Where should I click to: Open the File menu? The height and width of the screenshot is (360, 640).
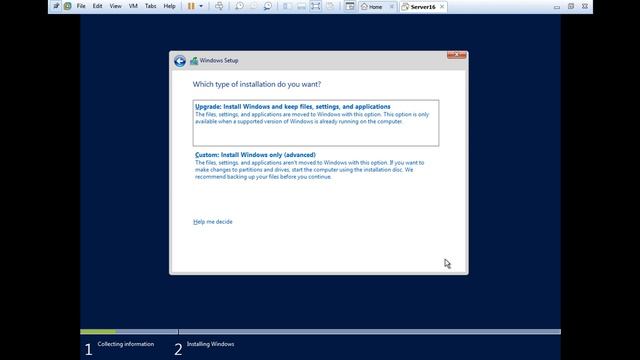81,6
